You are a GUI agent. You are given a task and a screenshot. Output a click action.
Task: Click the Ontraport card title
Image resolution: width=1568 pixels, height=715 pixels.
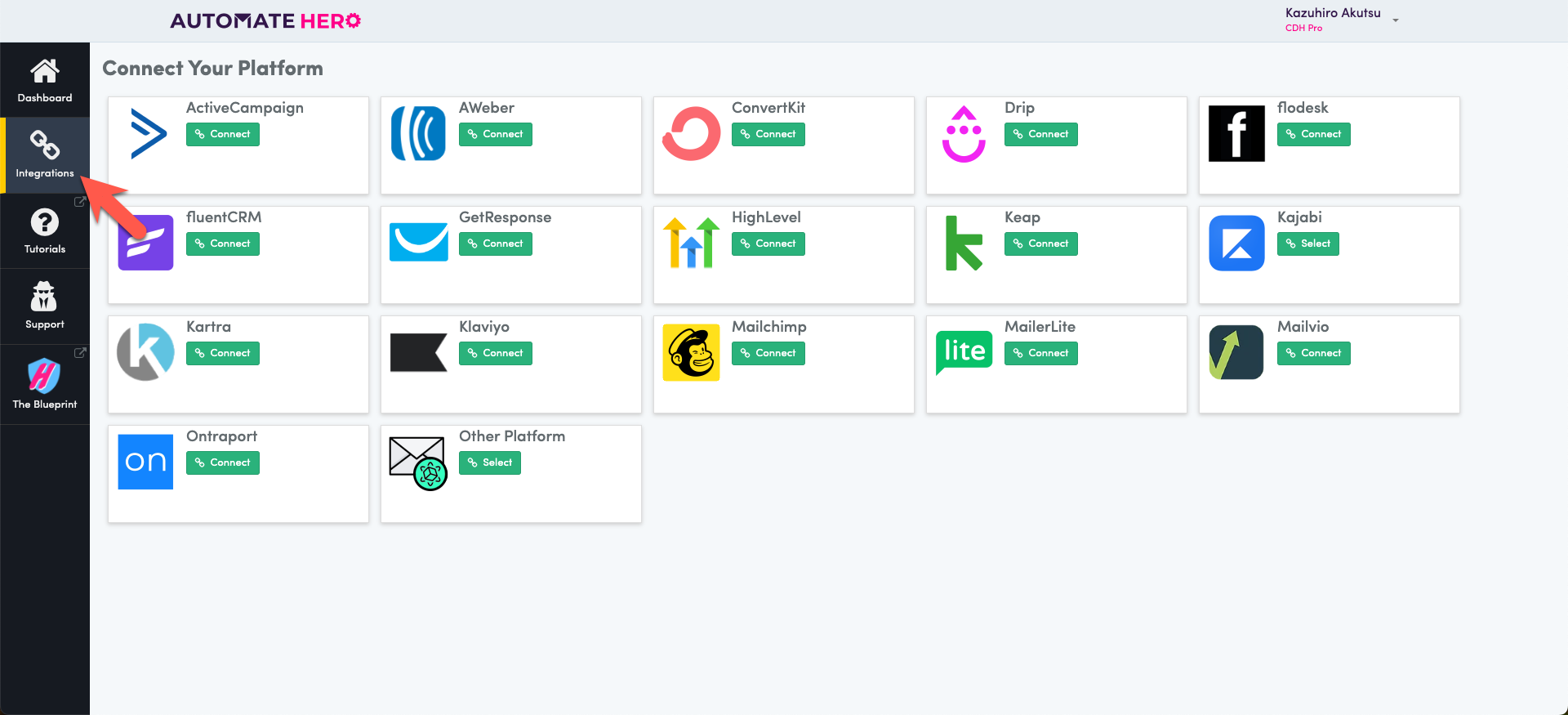pos(221,436)
